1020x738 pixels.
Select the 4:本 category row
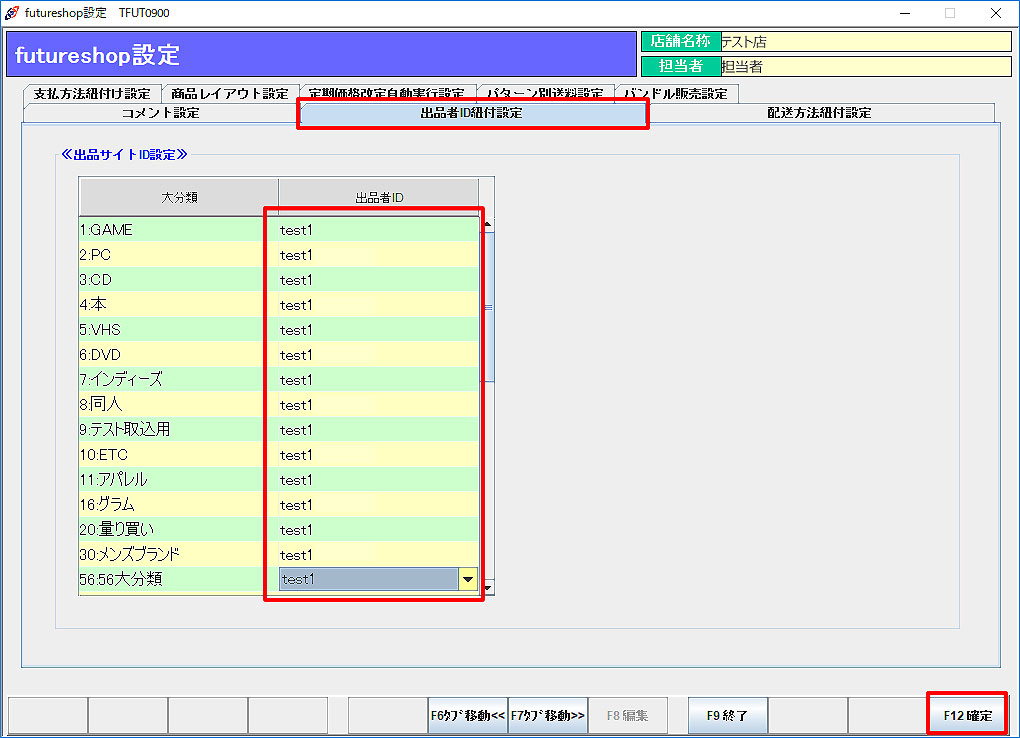pos(178,305)
